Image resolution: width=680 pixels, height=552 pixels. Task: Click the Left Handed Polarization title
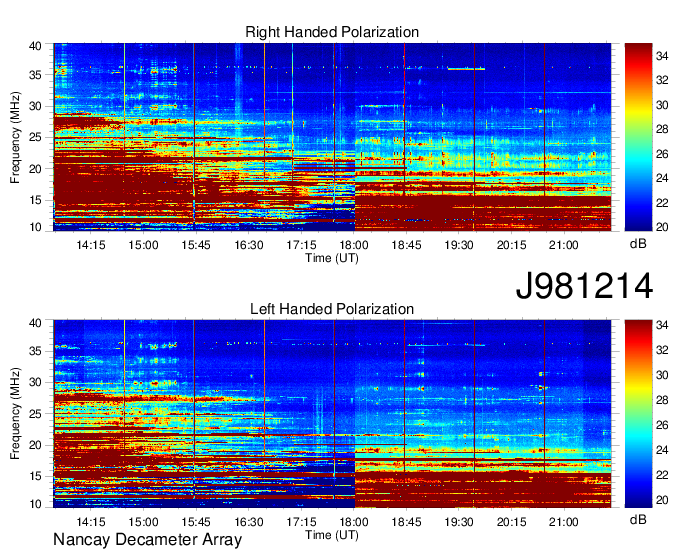point(332,309)
